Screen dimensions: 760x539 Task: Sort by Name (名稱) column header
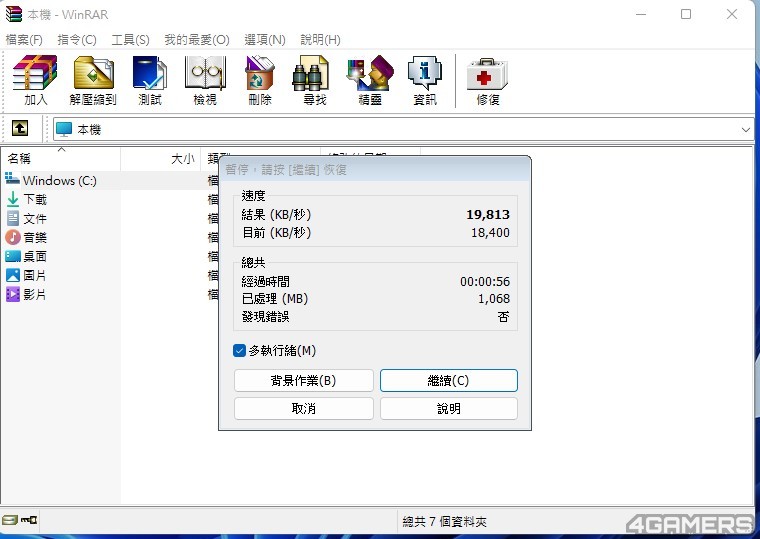pyautogui.click(x=61, y=158)
